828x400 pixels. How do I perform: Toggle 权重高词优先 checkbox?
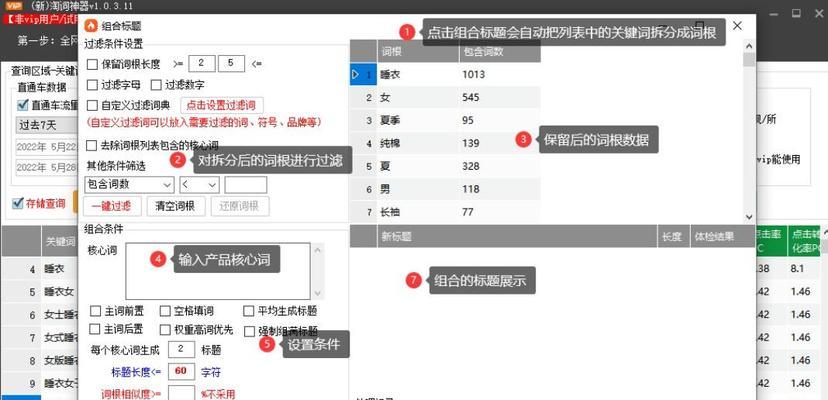165,329
